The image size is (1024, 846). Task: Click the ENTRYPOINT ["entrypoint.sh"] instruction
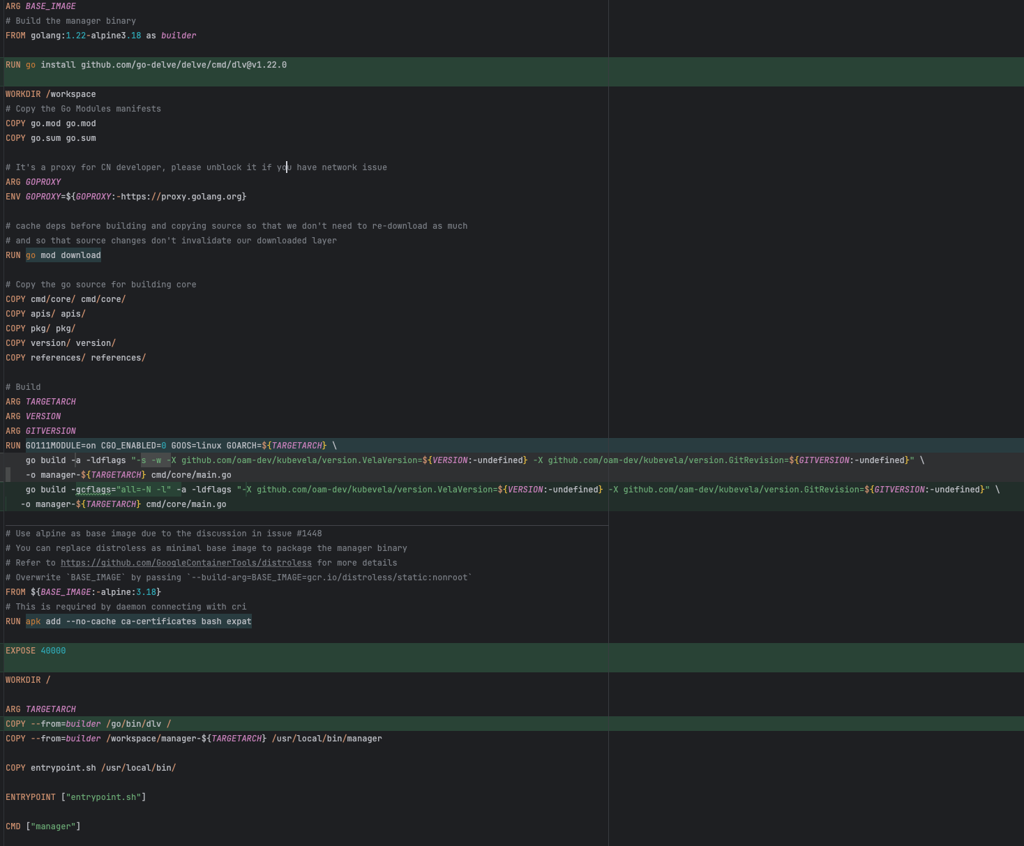tap(75, 796)
